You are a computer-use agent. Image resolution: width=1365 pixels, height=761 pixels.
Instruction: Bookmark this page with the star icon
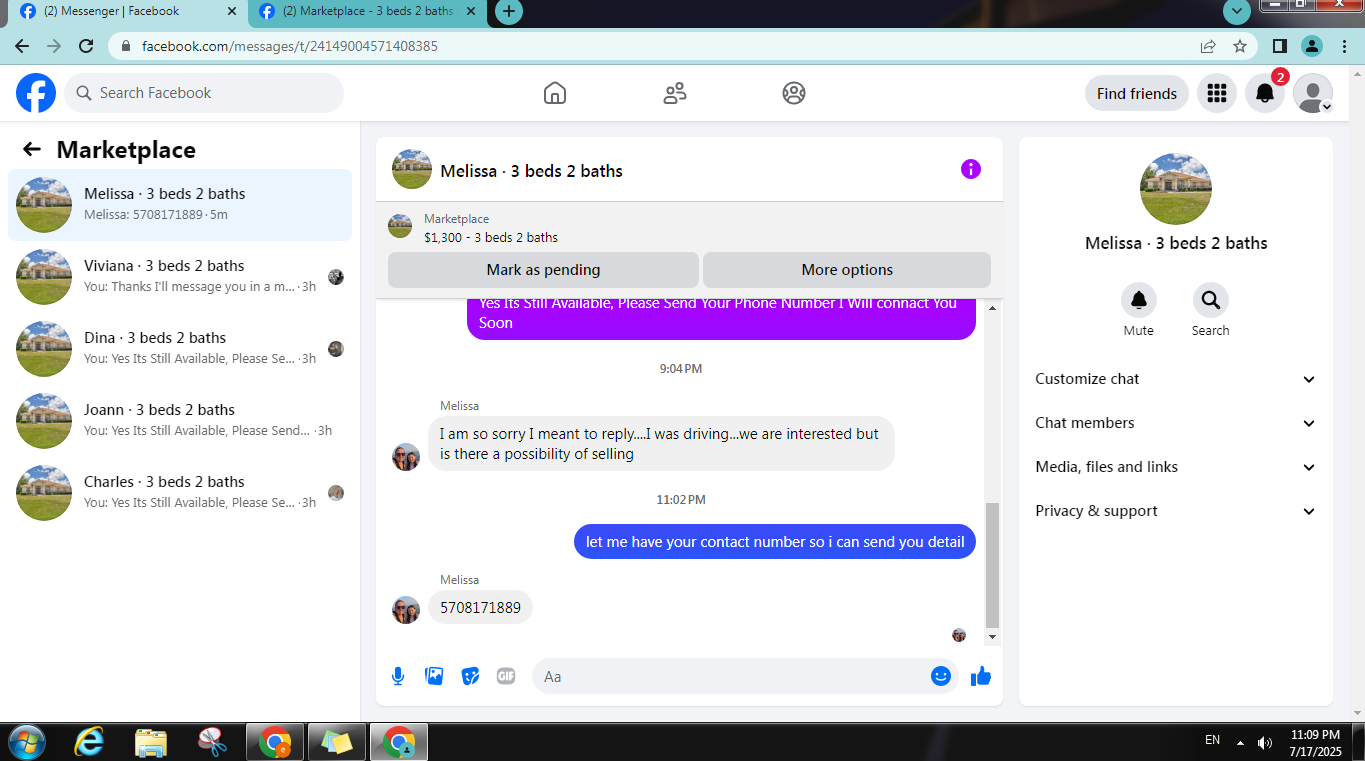point(1240,46)
